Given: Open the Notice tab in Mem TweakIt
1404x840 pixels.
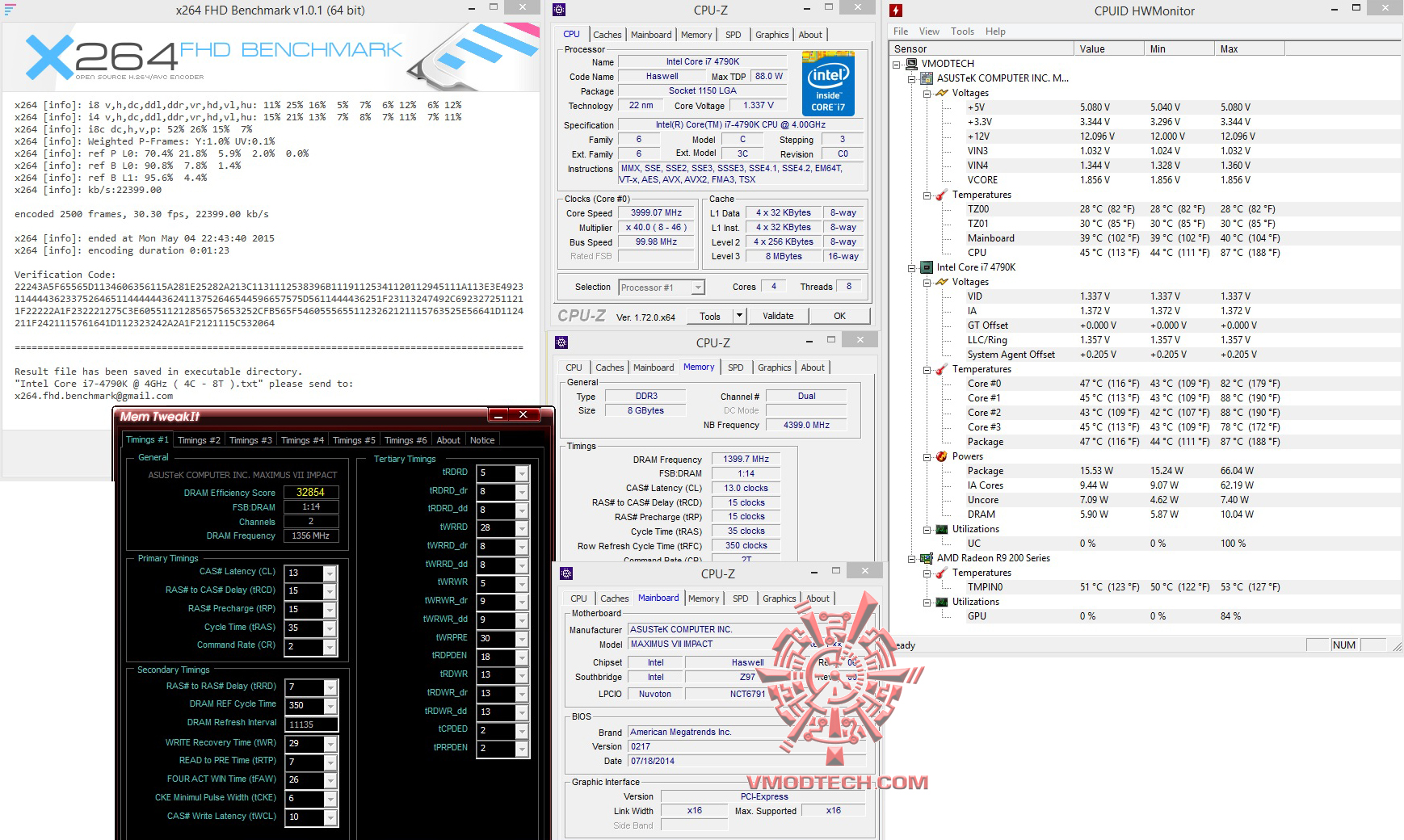Looking at the screenshot, I should (x=482, y=440).
